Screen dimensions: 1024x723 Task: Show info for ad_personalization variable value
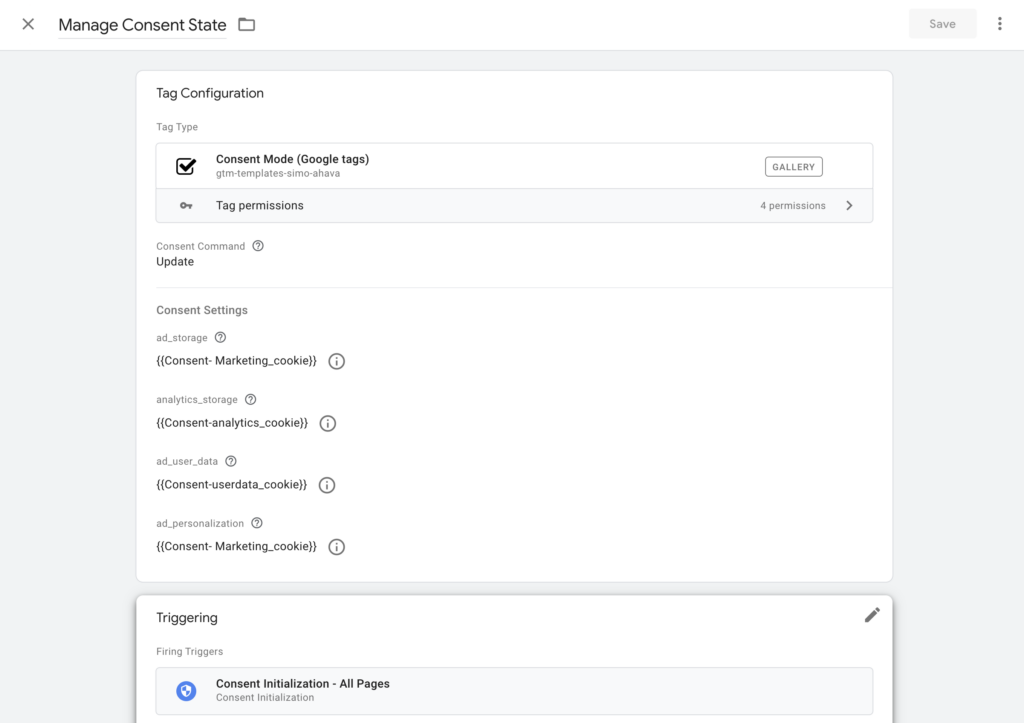(x=337, y=547)
